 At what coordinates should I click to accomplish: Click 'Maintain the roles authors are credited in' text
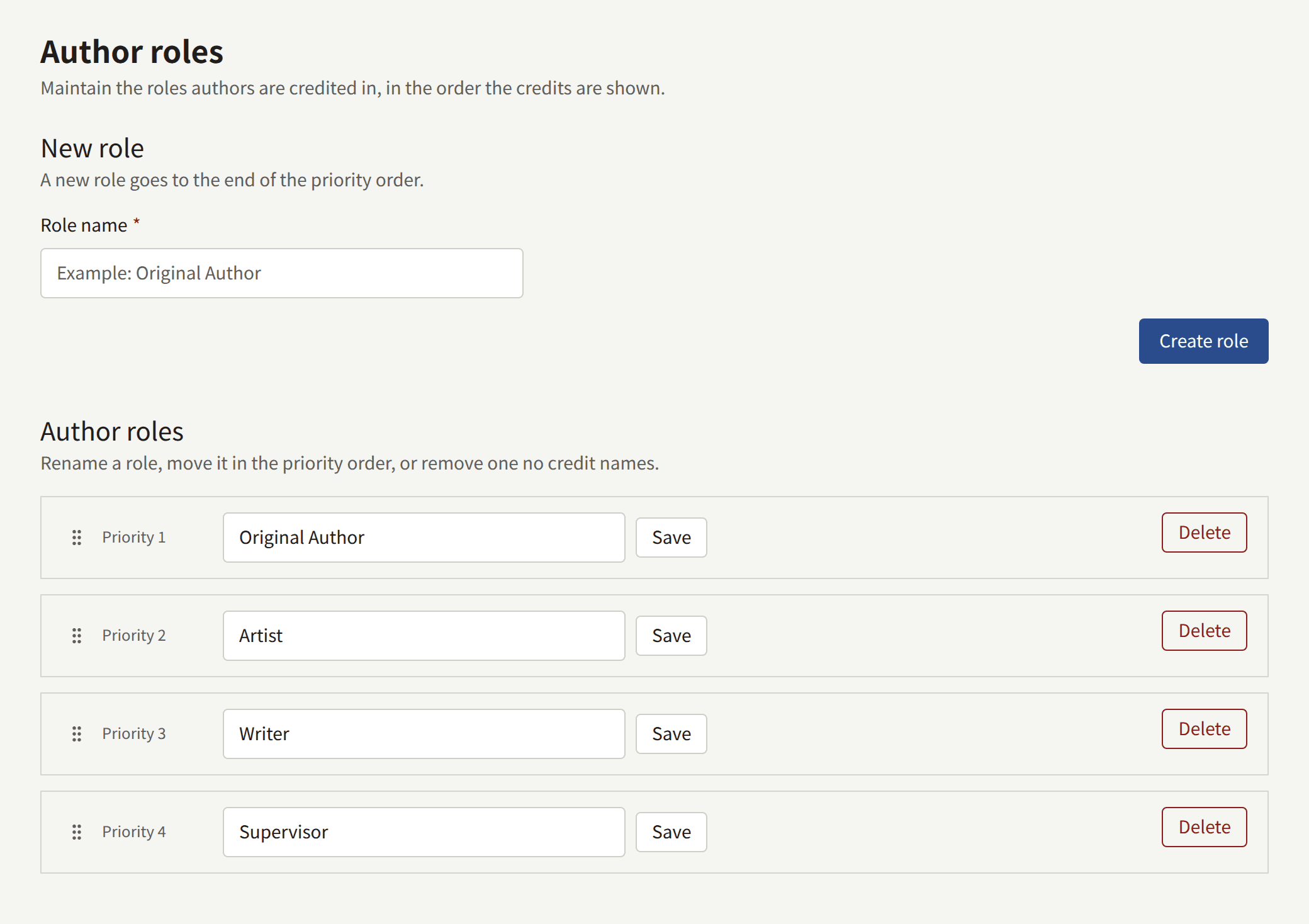coord(353,88)
